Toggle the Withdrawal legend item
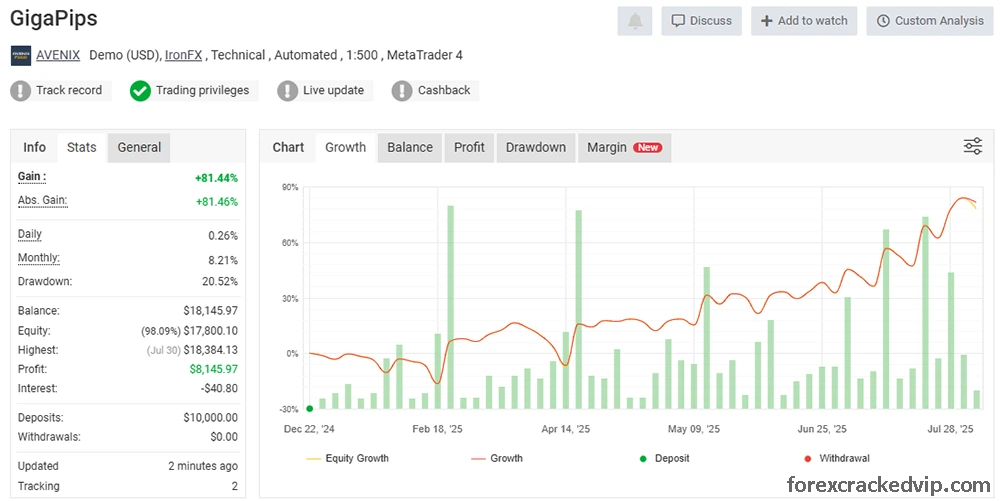 pos(837,458)
